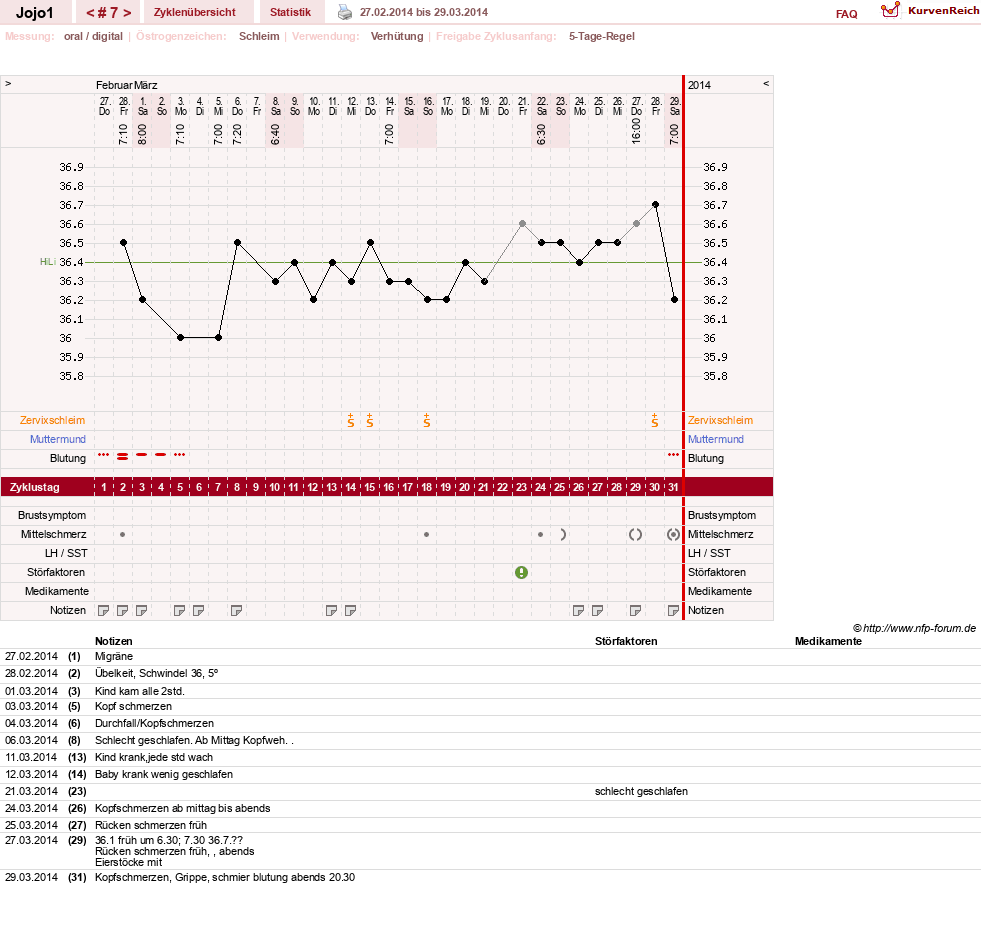981x948 pixels.
Task: Click the heavy bleeding marker on day 2
Action: coord(123,457)
